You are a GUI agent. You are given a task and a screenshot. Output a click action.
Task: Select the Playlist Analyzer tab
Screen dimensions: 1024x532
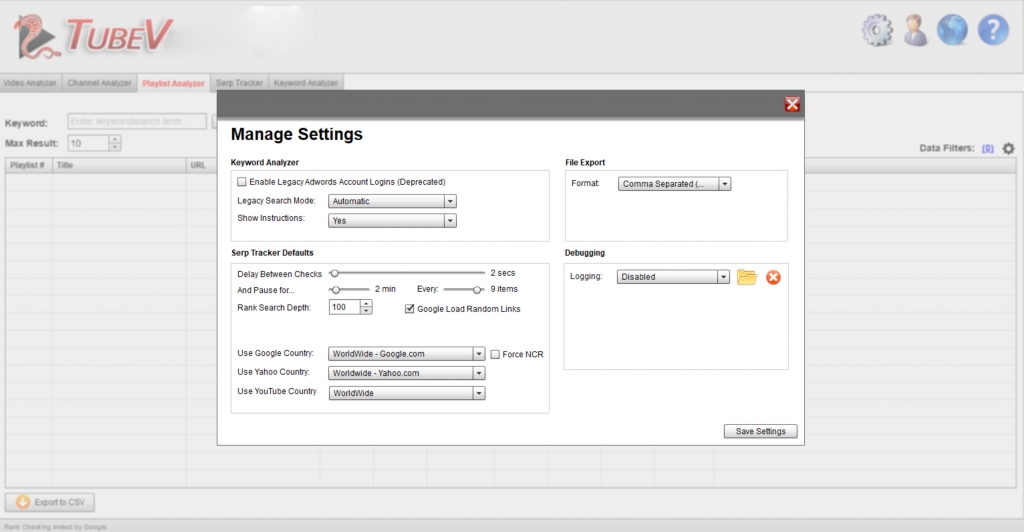pyautogui.click(x=173, y=83)
